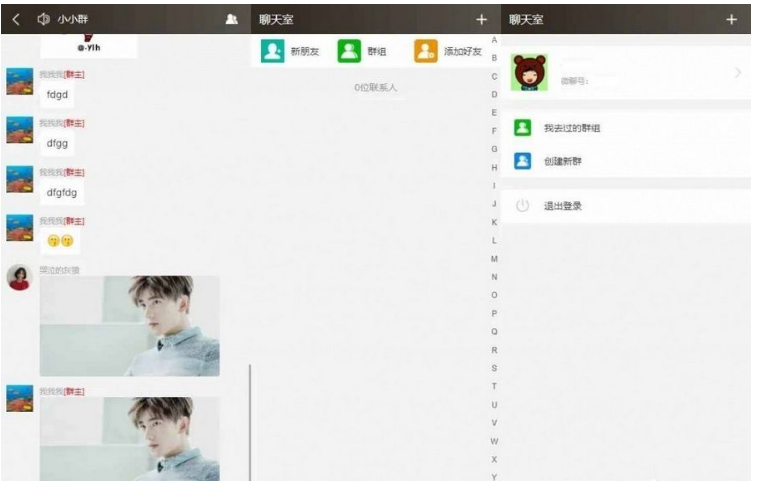Image resolution: width=758 pixels, height=481 pixels.
Task: Click green icon beside 我去过的群组
Action: click(x=523, y=128)
